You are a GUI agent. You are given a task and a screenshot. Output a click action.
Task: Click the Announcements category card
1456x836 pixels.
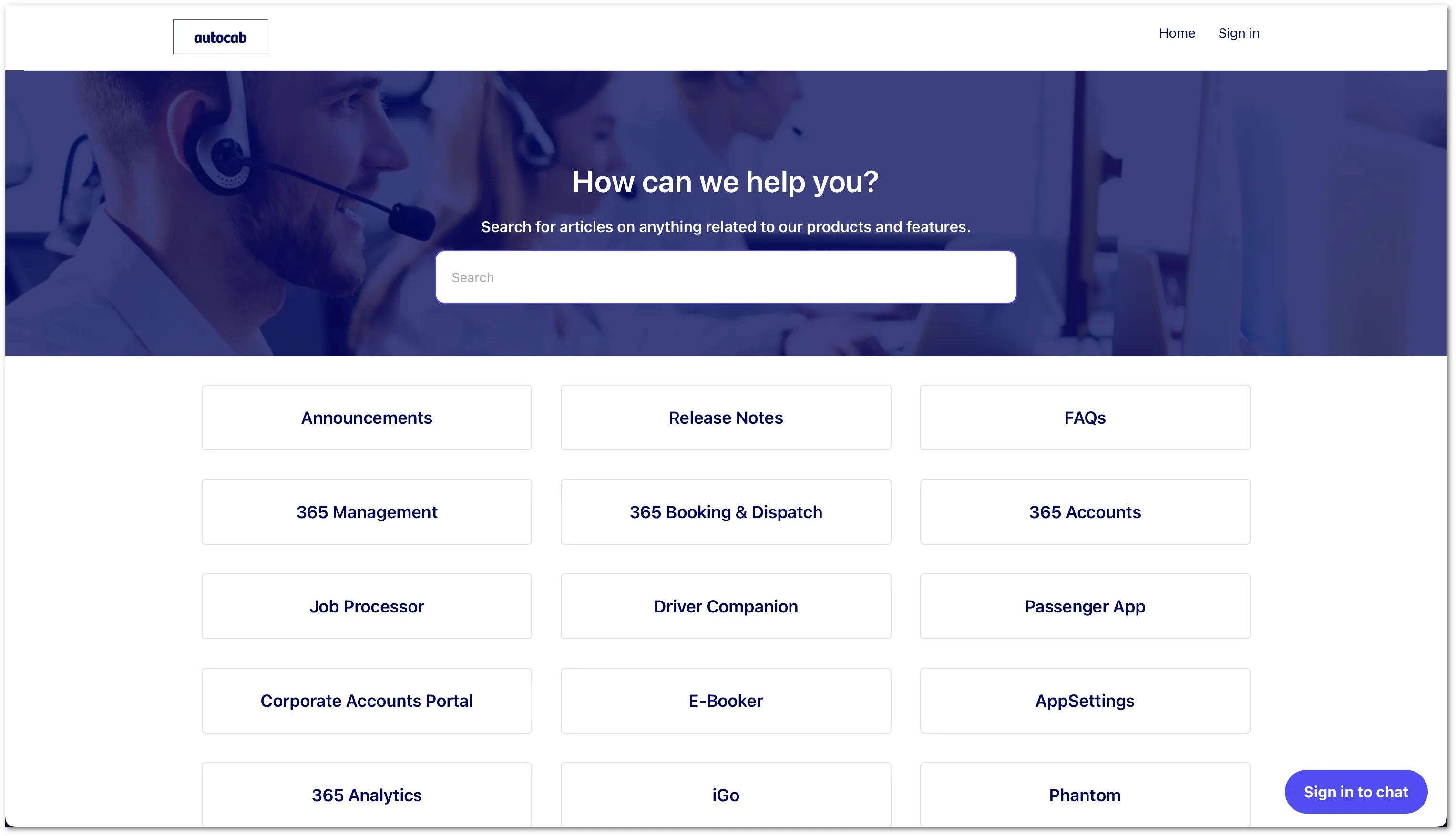(x=367, y=417)
